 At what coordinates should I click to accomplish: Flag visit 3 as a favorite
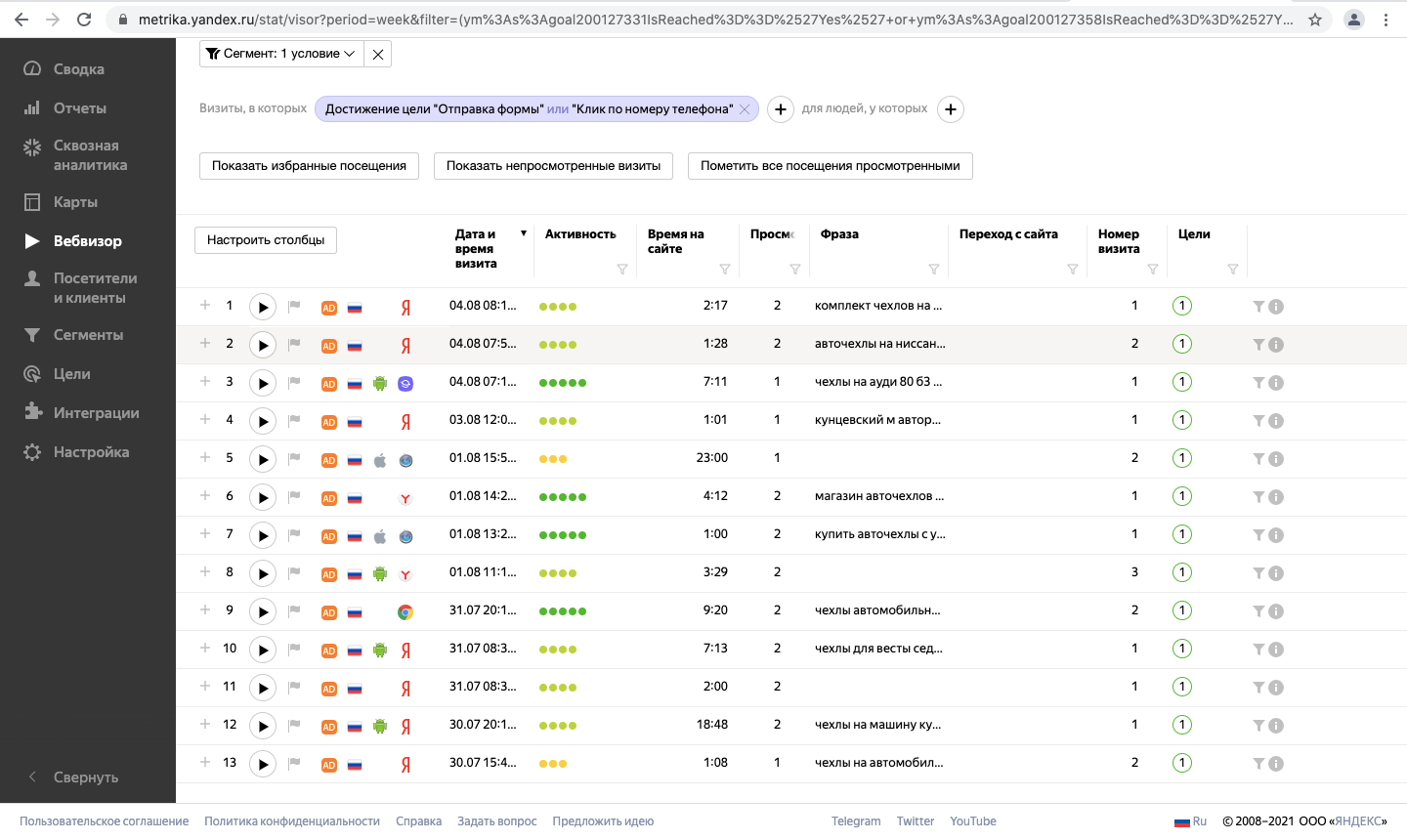click(x=294, y=382)
